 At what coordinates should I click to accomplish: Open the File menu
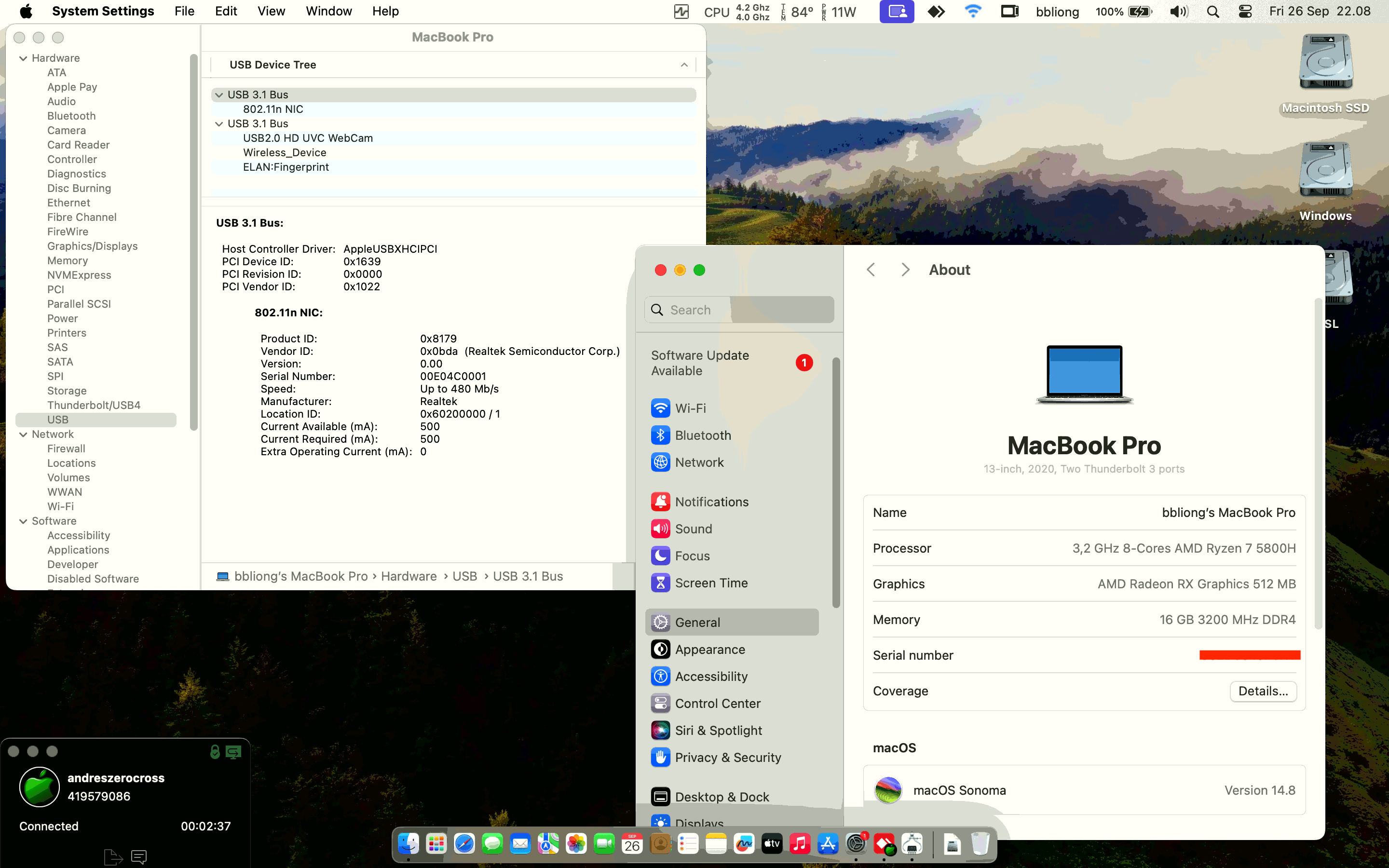(x=184, y=11)
